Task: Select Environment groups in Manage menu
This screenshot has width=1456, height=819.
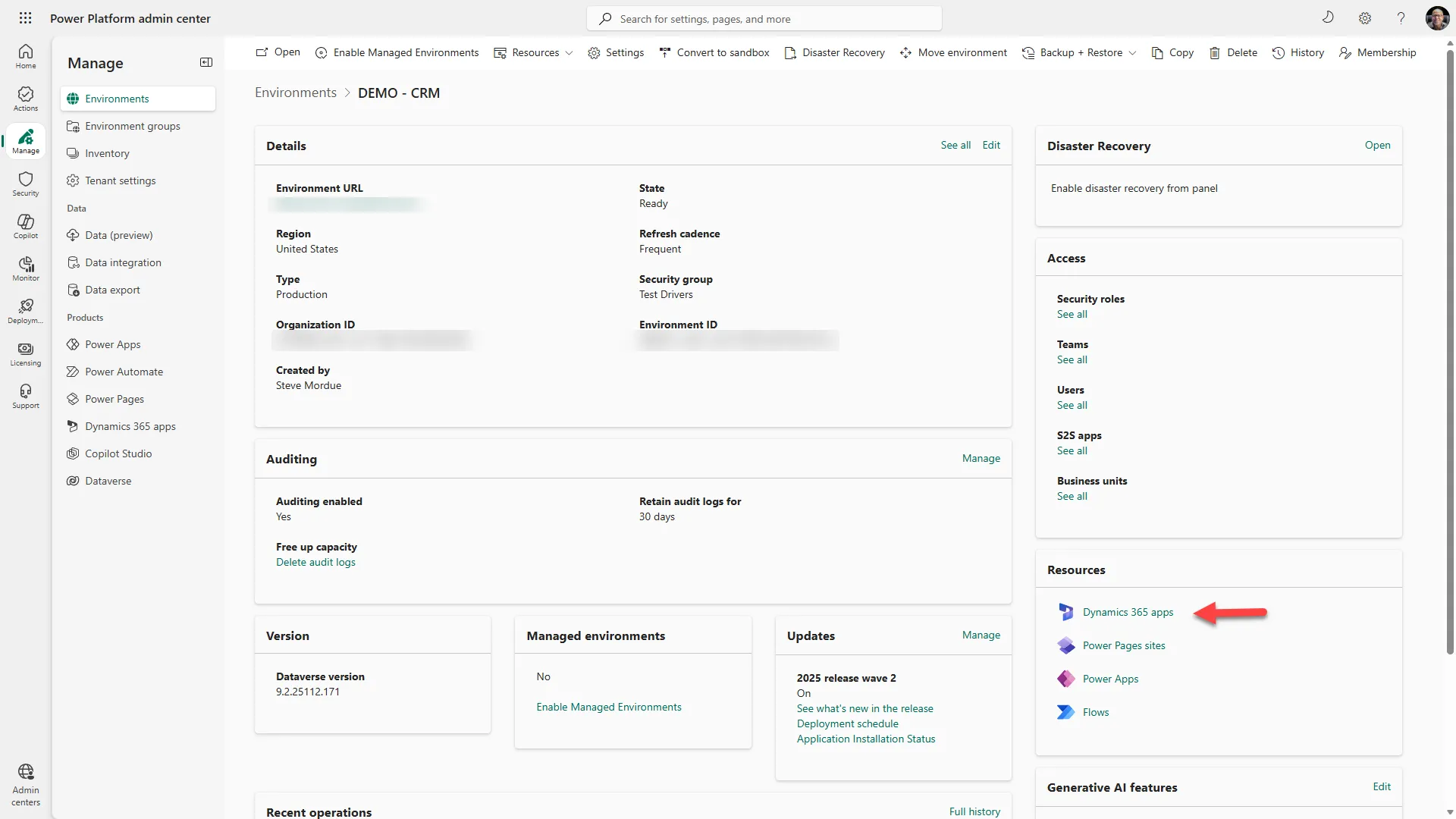Action: tap(132, 126)
